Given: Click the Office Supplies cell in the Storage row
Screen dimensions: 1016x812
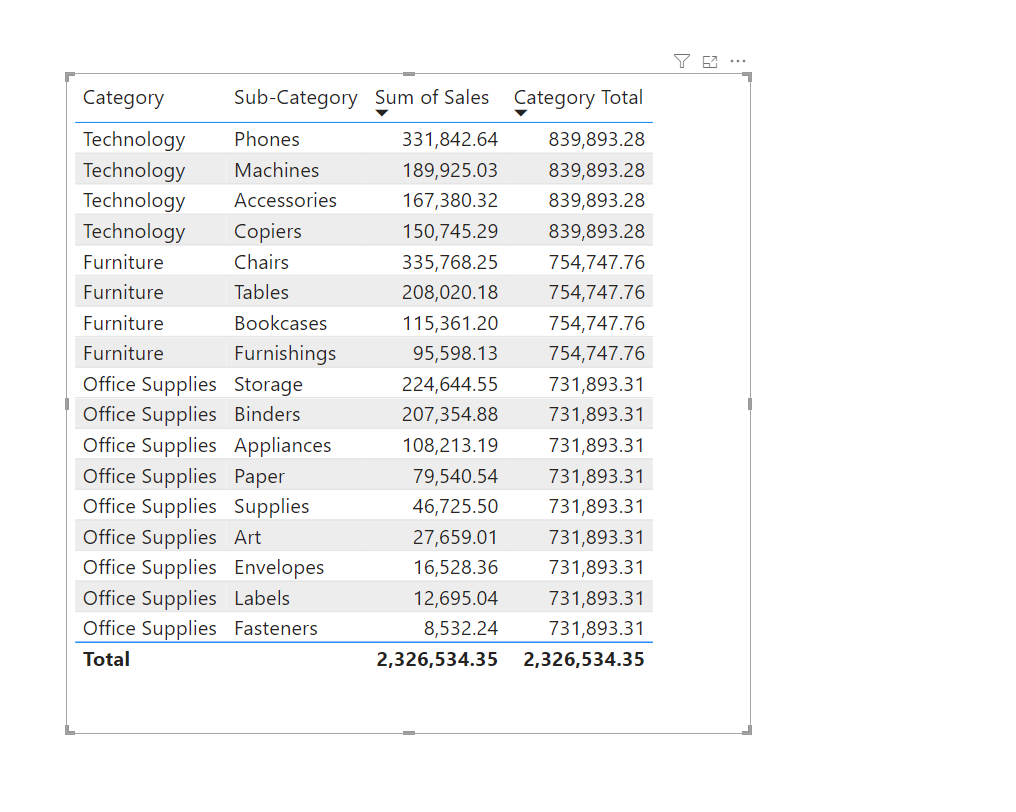Looking at the screenshot, I should [150, 385].
